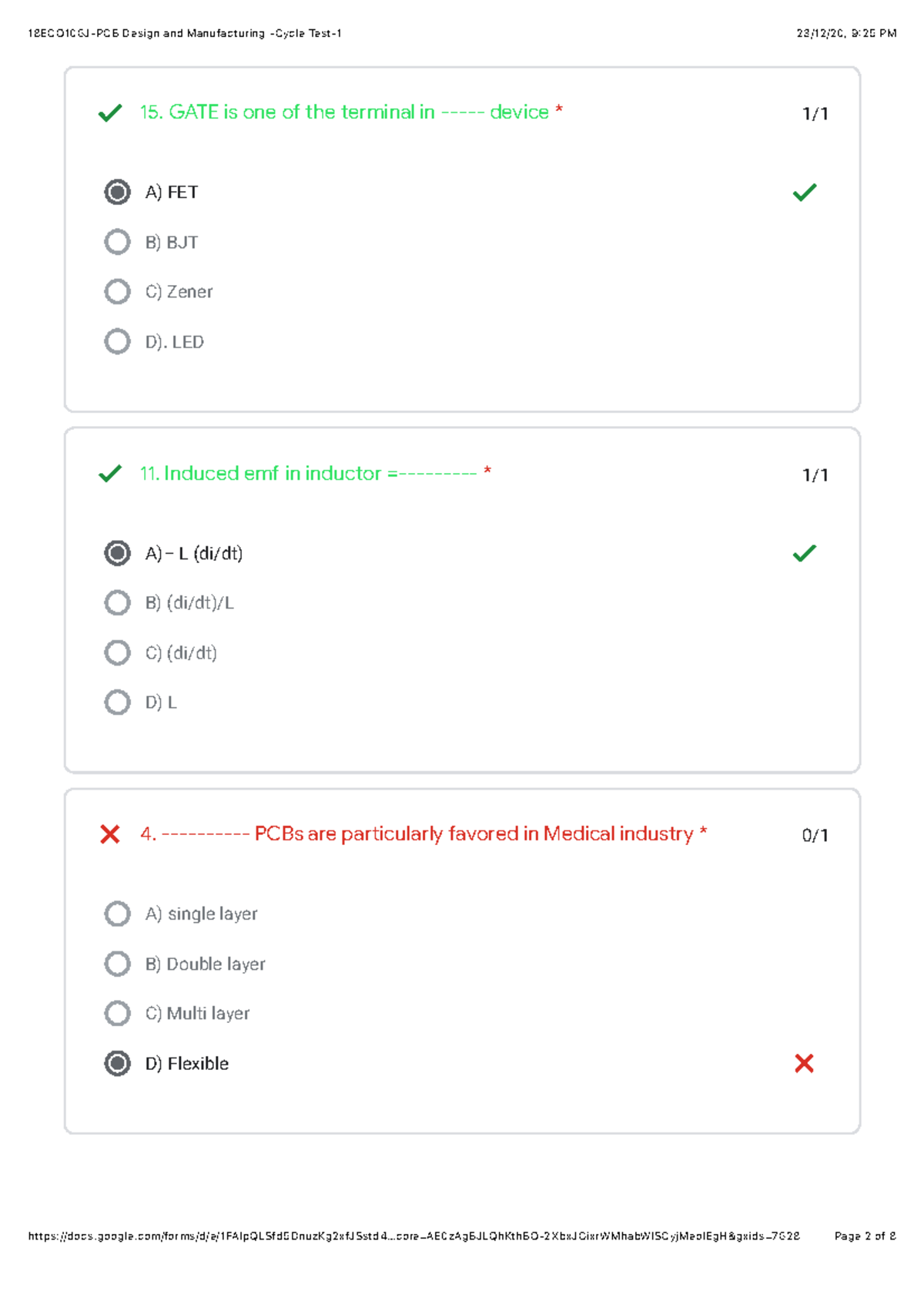Select the A) single layer option

tap(117, 914)
